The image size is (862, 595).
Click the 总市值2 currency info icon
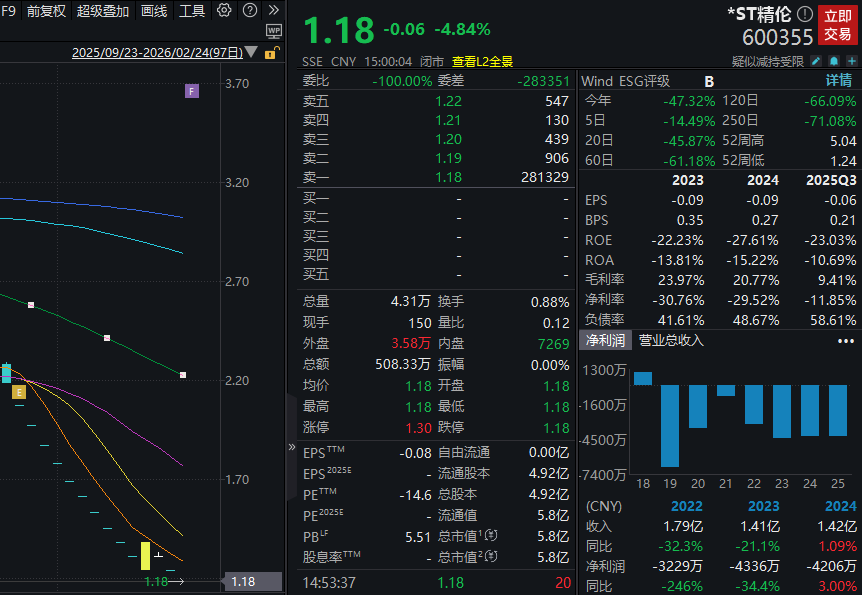pyautogui.click(x=491, y=557)
